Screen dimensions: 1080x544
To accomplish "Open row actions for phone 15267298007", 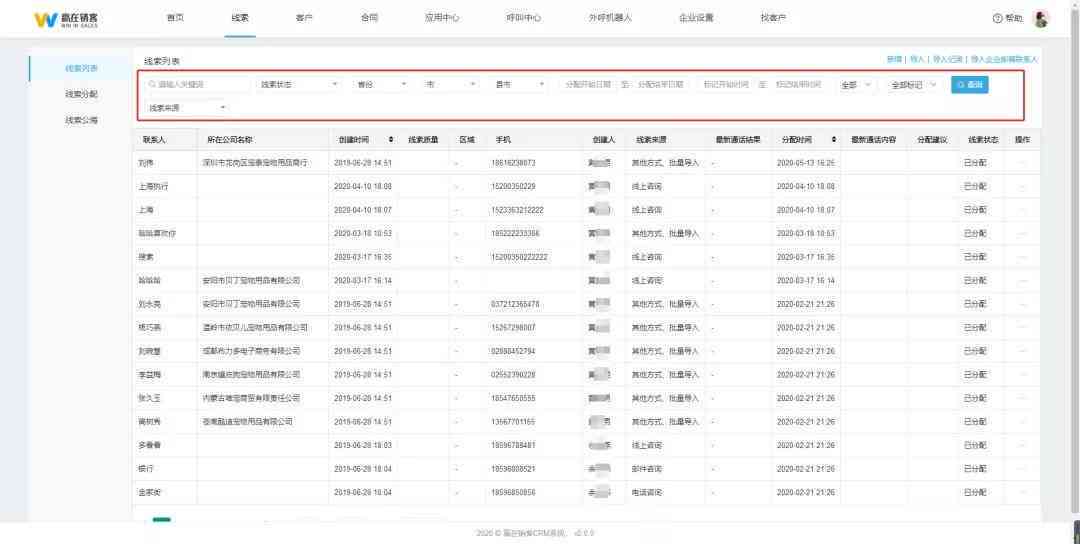I will (1022, 328).
